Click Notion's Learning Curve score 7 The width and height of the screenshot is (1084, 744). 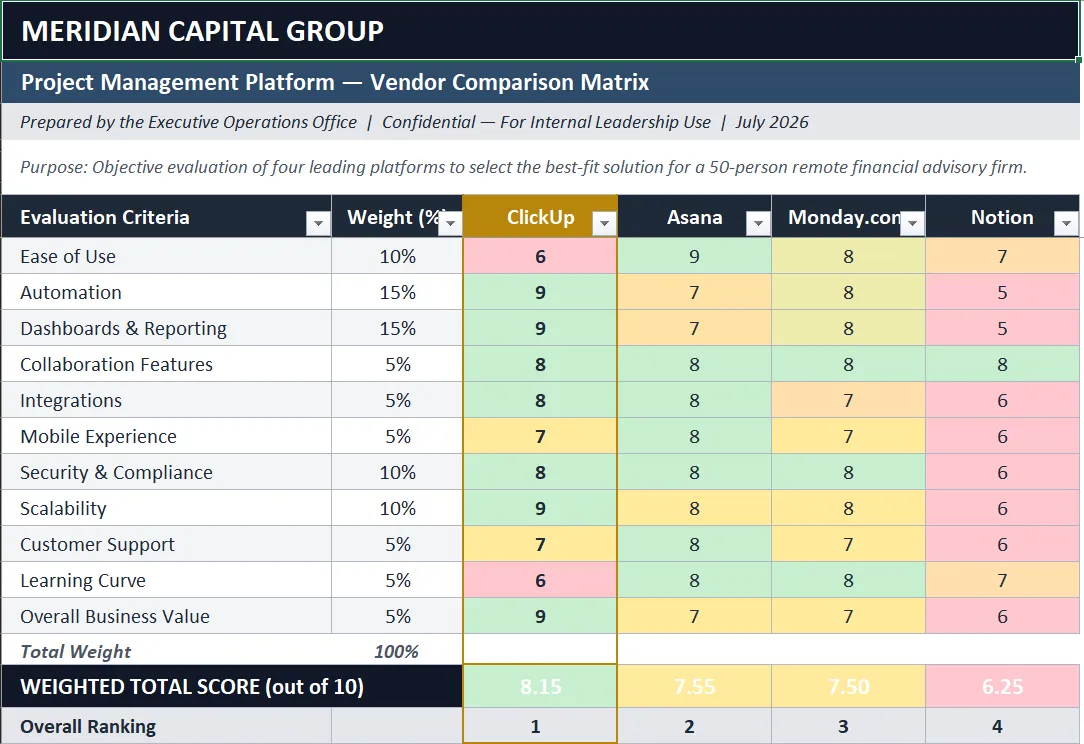pyautogui.click(x=1002, y=580)
